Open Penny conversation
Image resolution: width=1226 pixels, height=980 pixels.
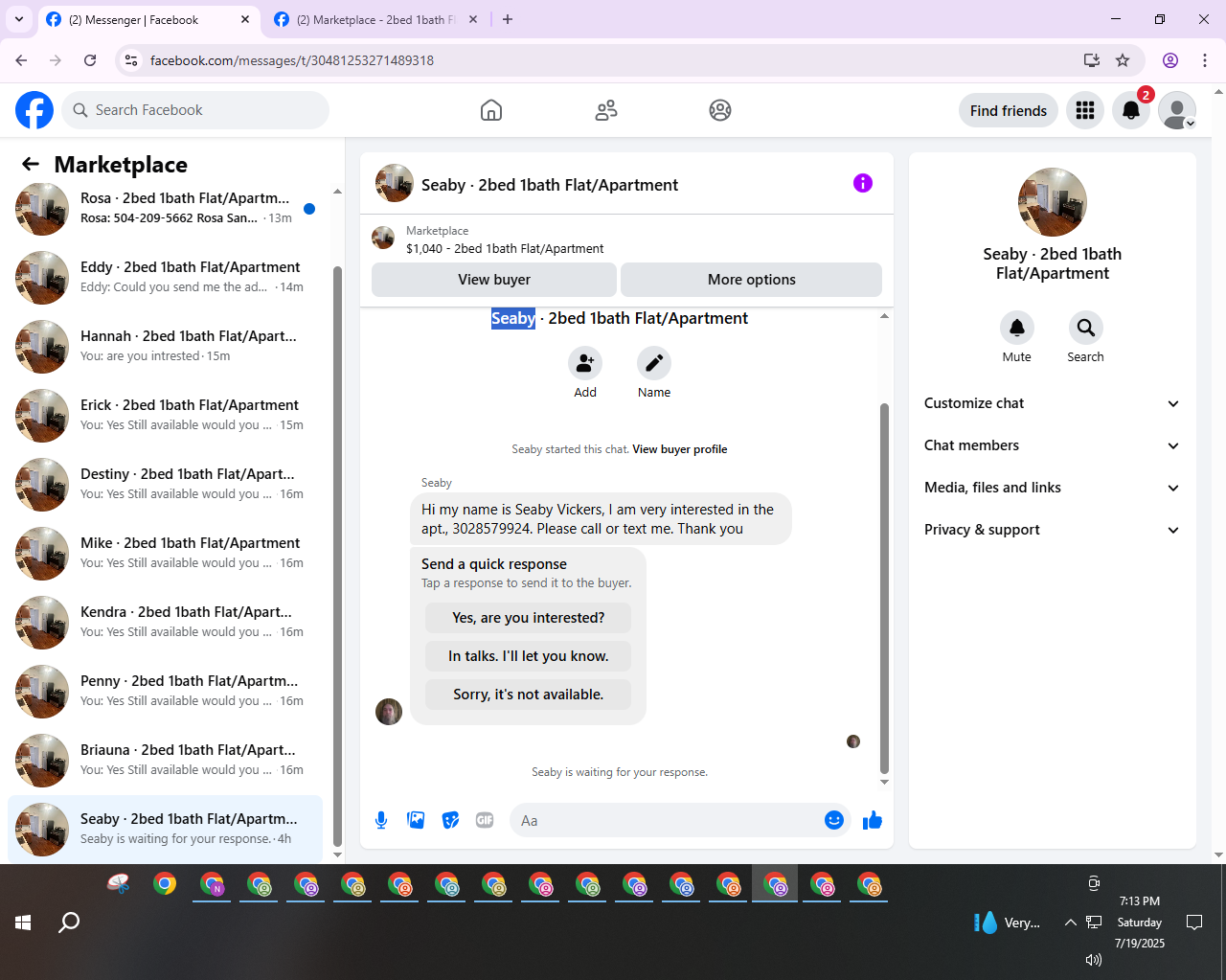point(165,692)
